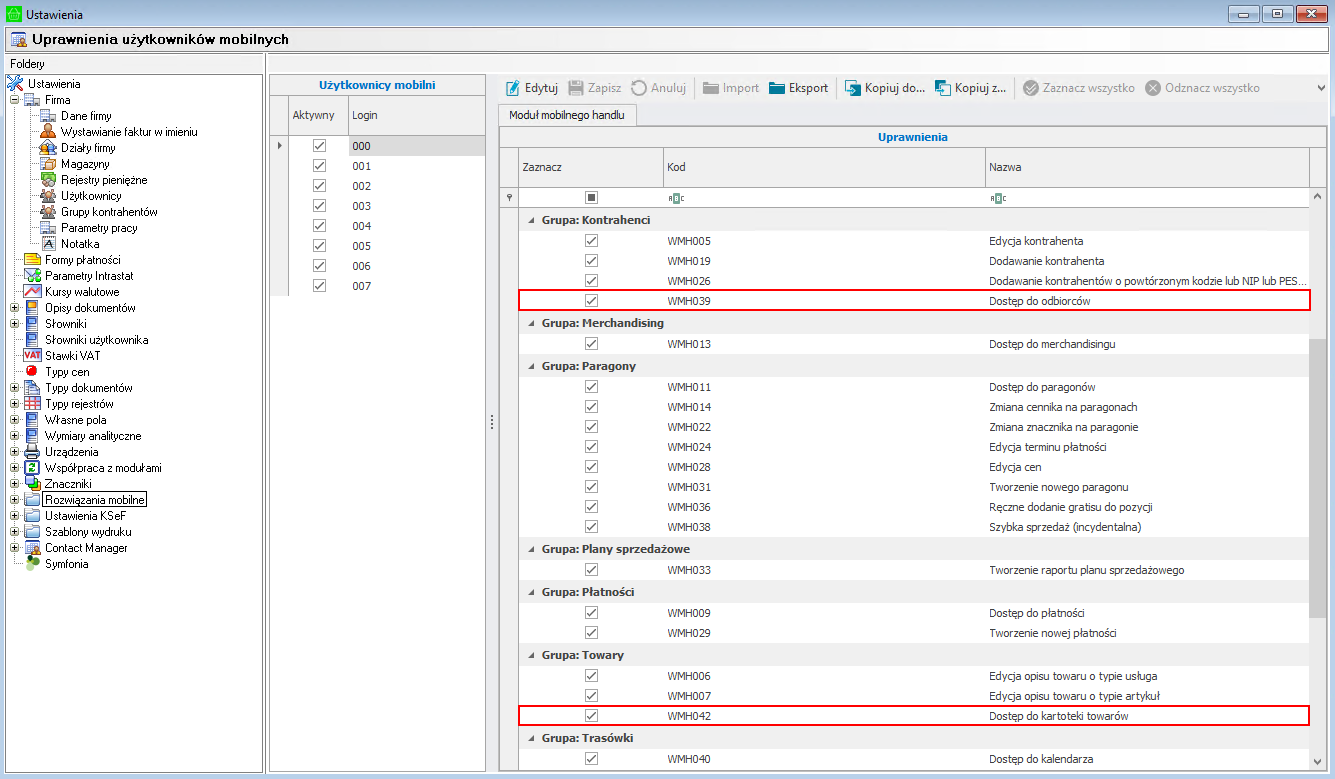1335x779 pixels.
Task: Open Wystawianie faktur w imieniu node
Action: 129,132
